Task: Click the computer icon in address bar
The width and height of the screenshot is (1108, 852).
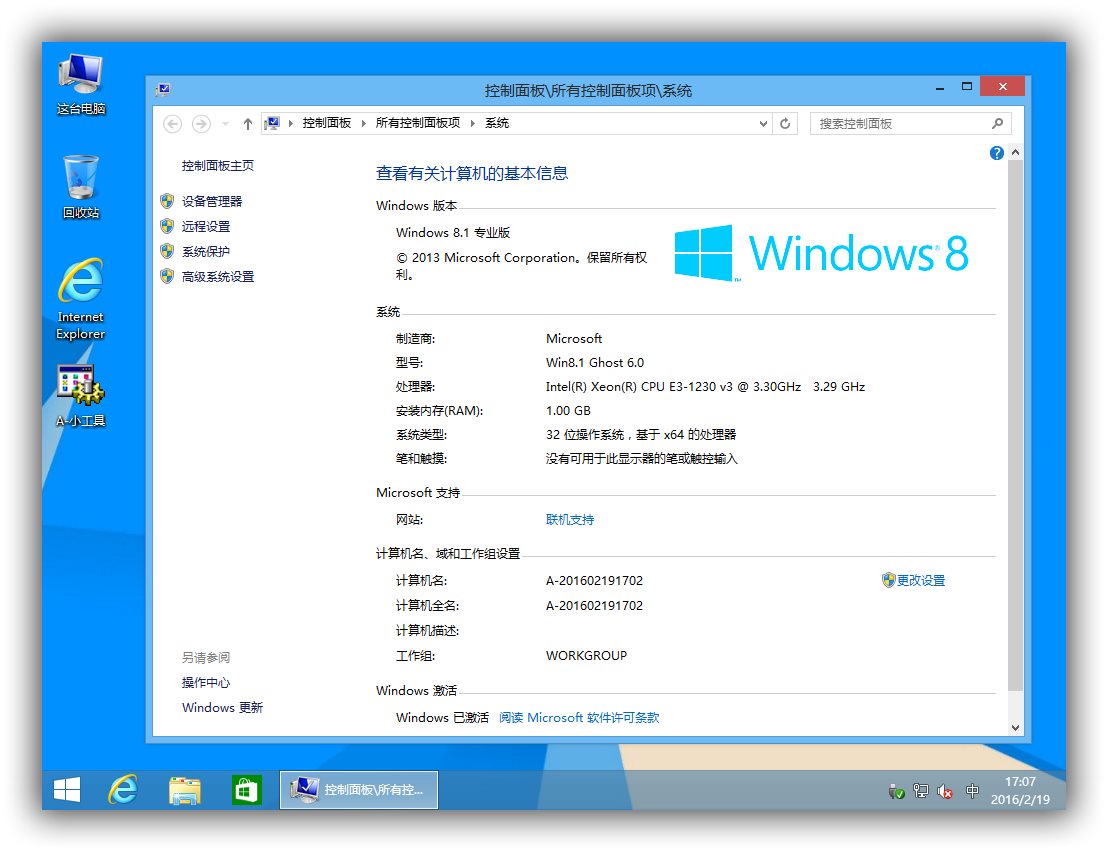Action: (272, 124)
